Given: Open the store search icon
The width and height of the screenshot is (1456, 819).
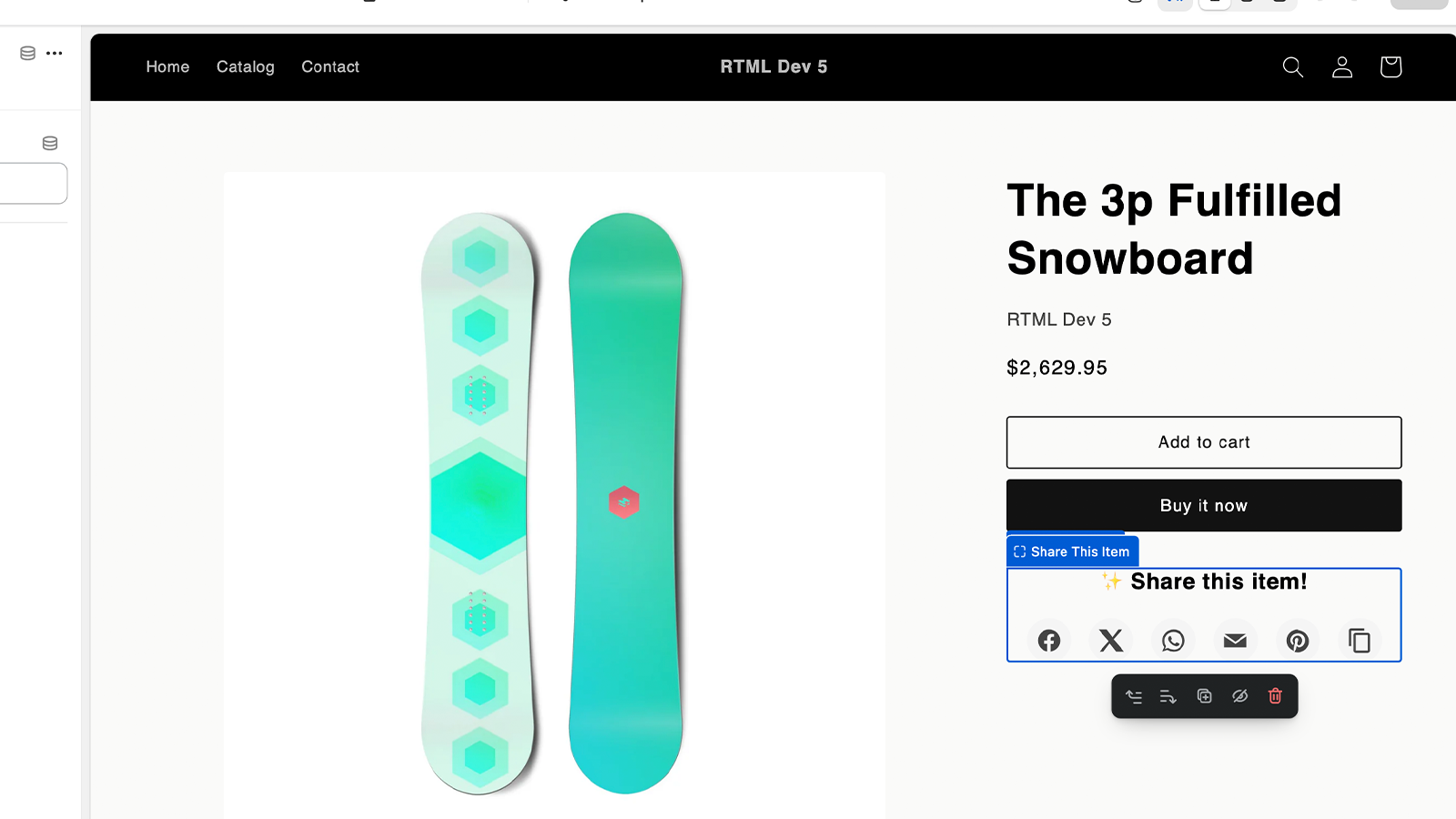Looking at the screenshot, I should (1292, 67).
